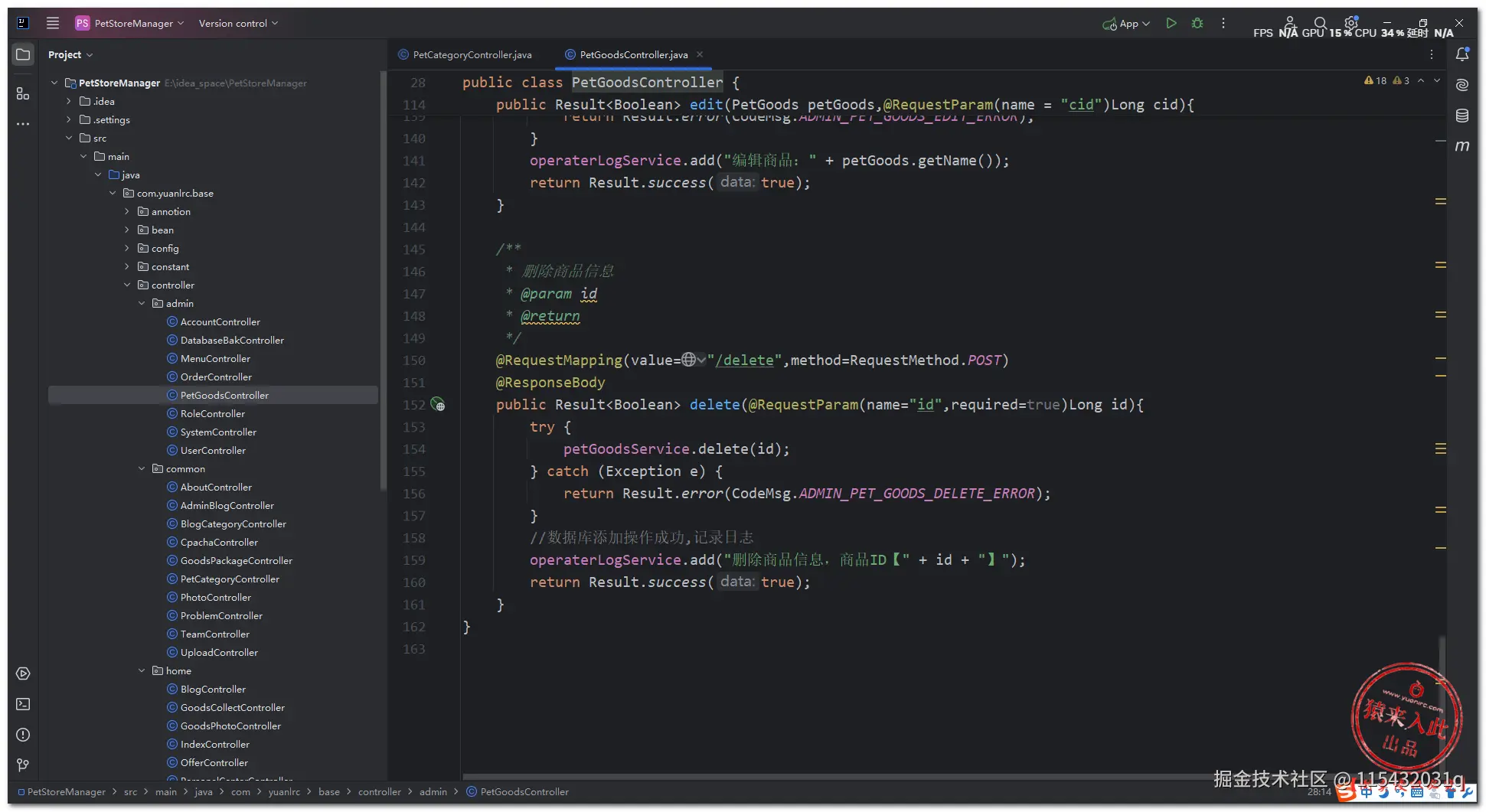
Task: Open OrderController class
Action: [216, 377]
